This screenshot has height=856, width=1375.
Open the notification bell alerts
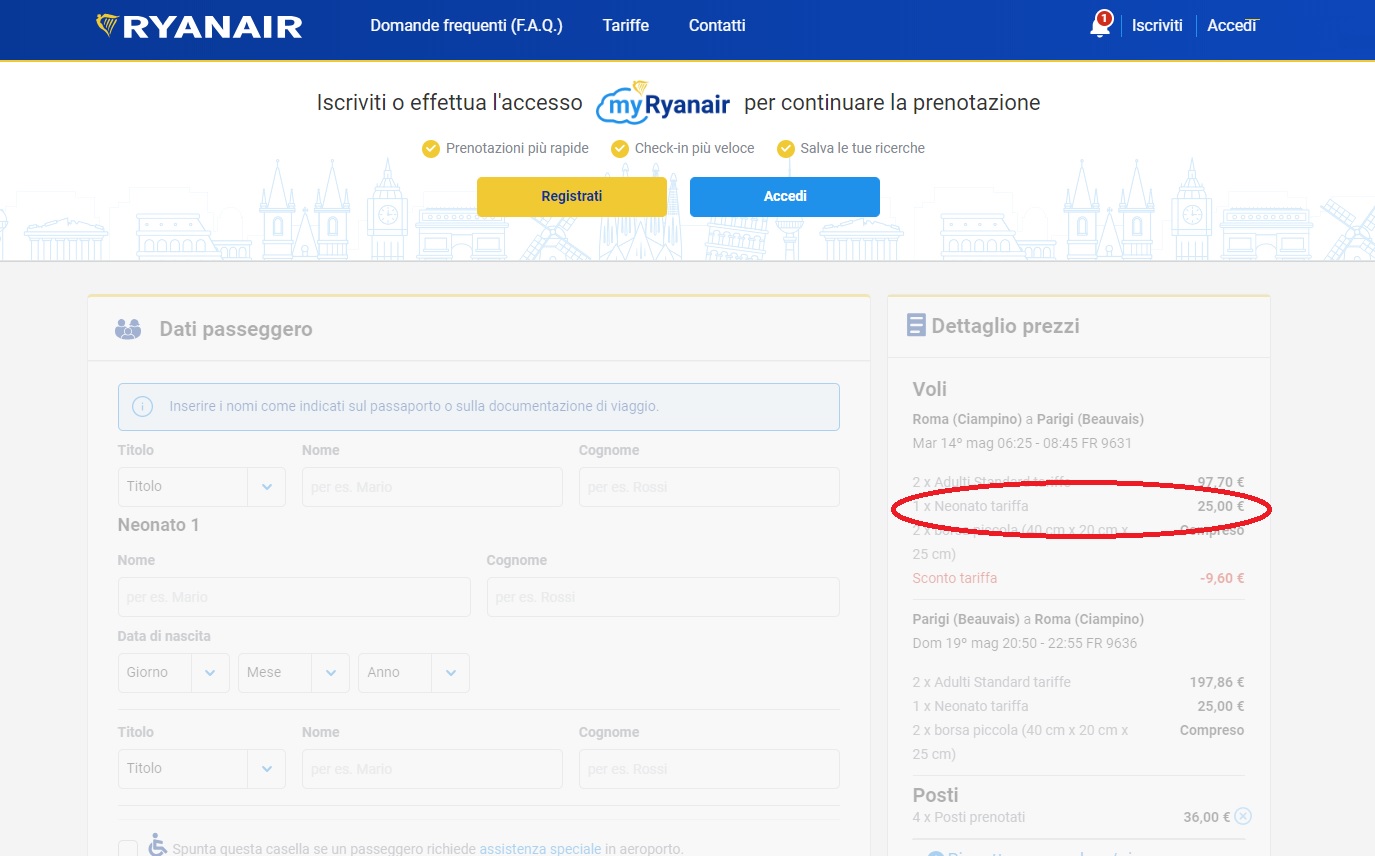pyautogui.click(x=1099, y=26)
